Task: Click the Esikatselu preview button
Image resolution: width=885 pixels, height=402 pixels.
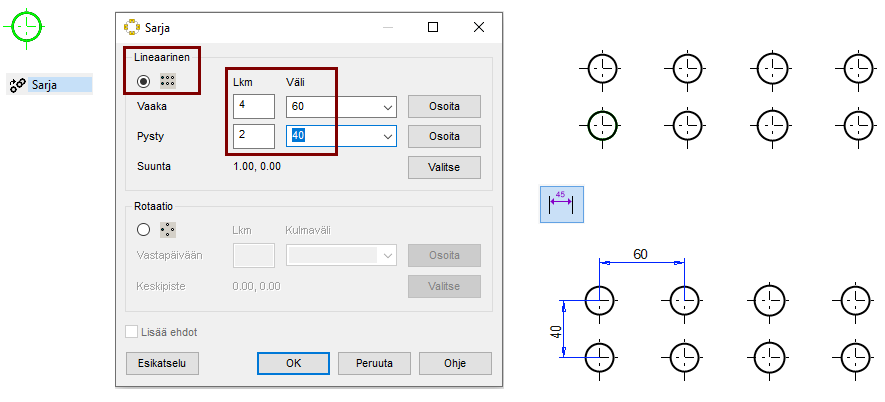Action: [162, 363]
